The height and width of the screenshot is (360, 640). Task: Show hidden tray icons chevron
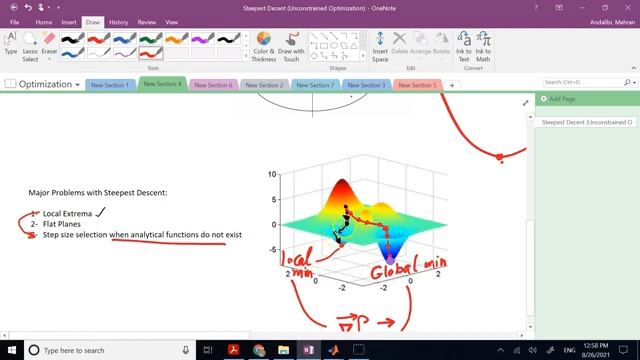click(500, 350)
